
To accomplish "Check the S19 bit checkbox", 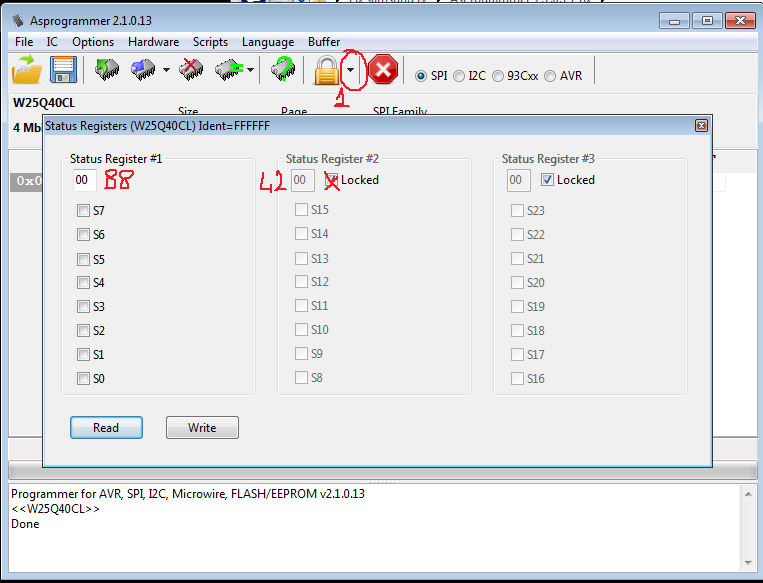I will pyautogui.click(x=517, y=307).
